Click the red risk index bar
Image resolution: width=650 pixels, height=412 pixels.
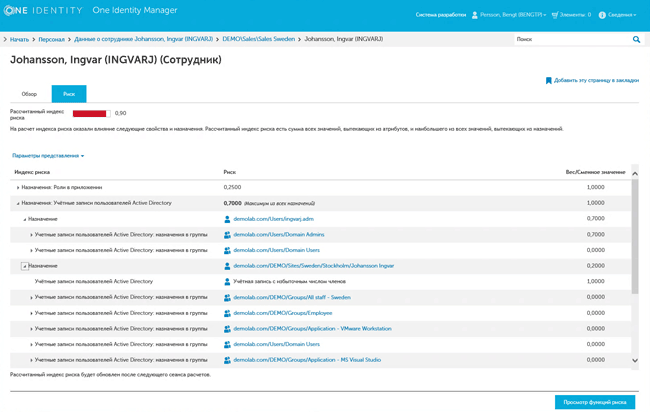tap(90, 114)
